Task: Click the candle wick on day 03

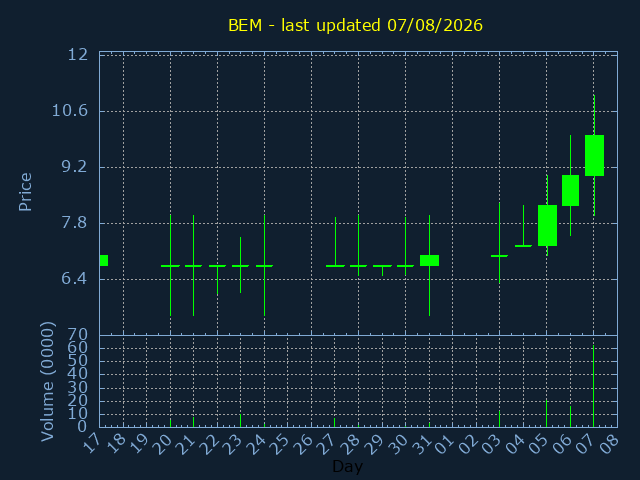Action: pyautogui.click(x=499, y=243)
